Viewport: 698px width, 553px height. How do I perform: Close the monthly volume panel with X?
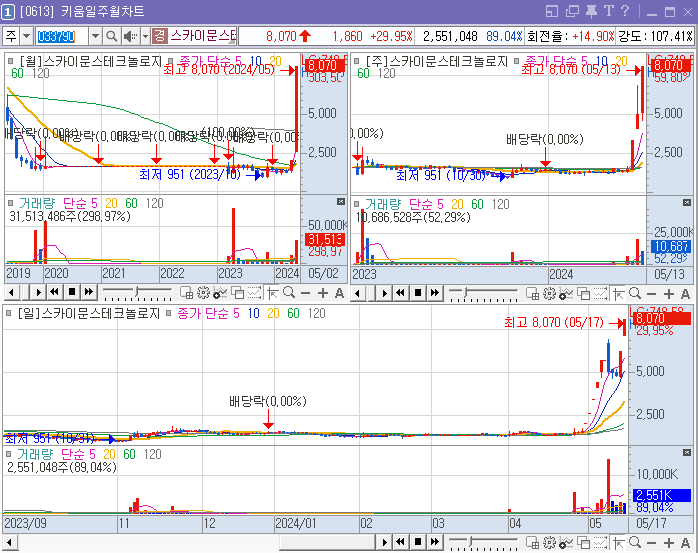click(341, 202)
